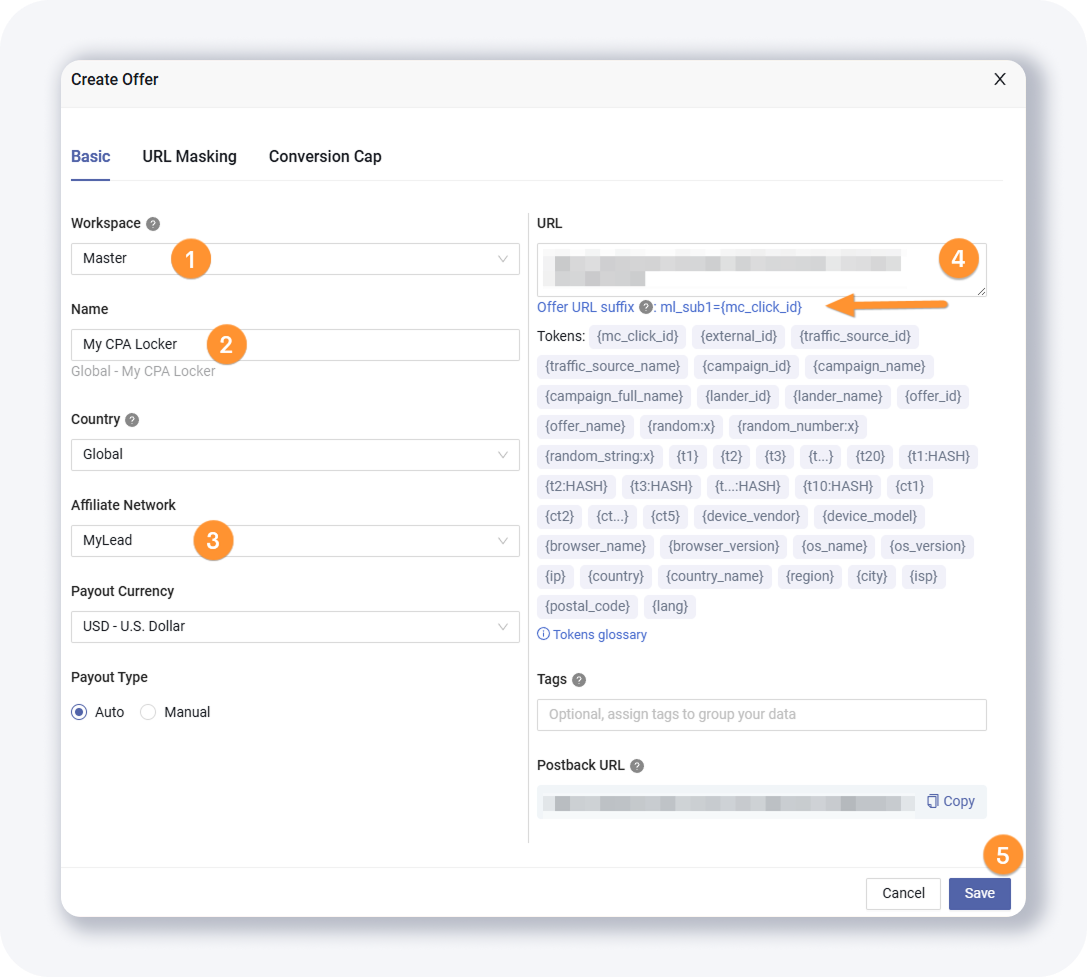Open the Workspace dropdown showing Master
The width and height of the screenshot is (1087, 977).
click(295, 259)
